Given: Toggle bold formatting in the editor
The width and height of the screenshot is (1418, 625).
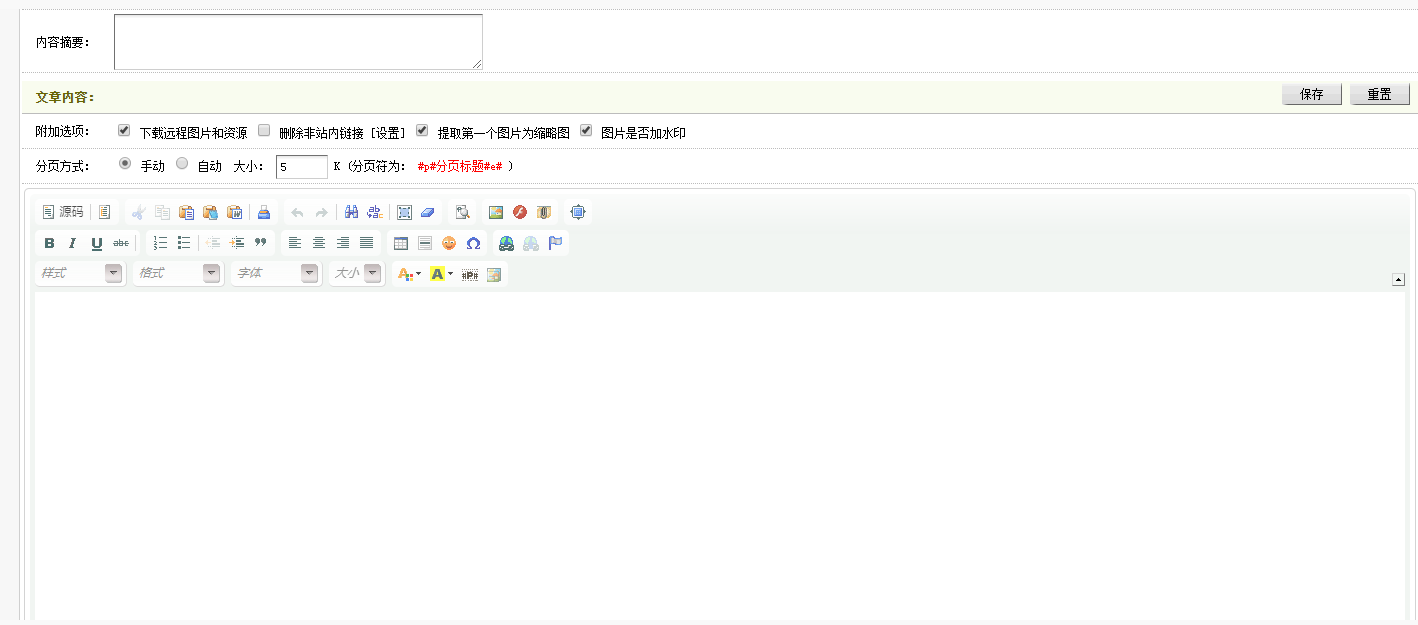Looking at the screenshot, I should pyautogui.click(x=49, y=243).
